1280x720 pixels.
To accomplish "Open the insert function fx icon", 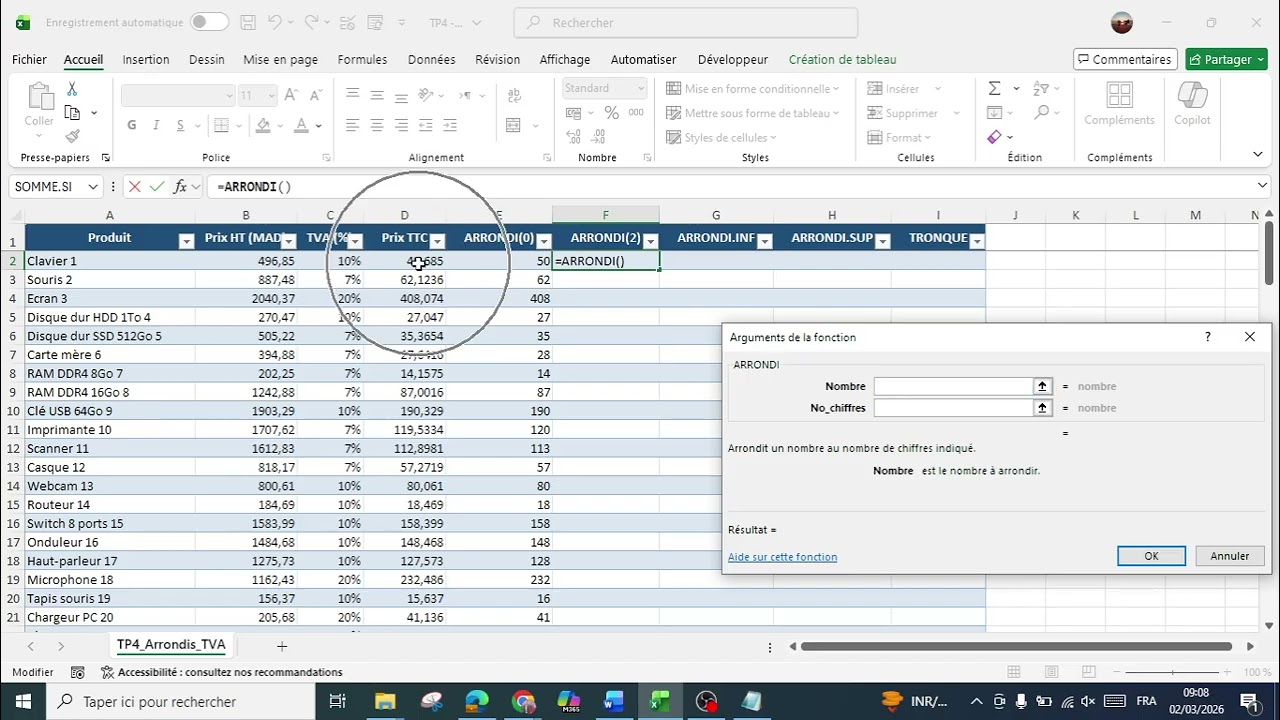I will coord(181,186).
